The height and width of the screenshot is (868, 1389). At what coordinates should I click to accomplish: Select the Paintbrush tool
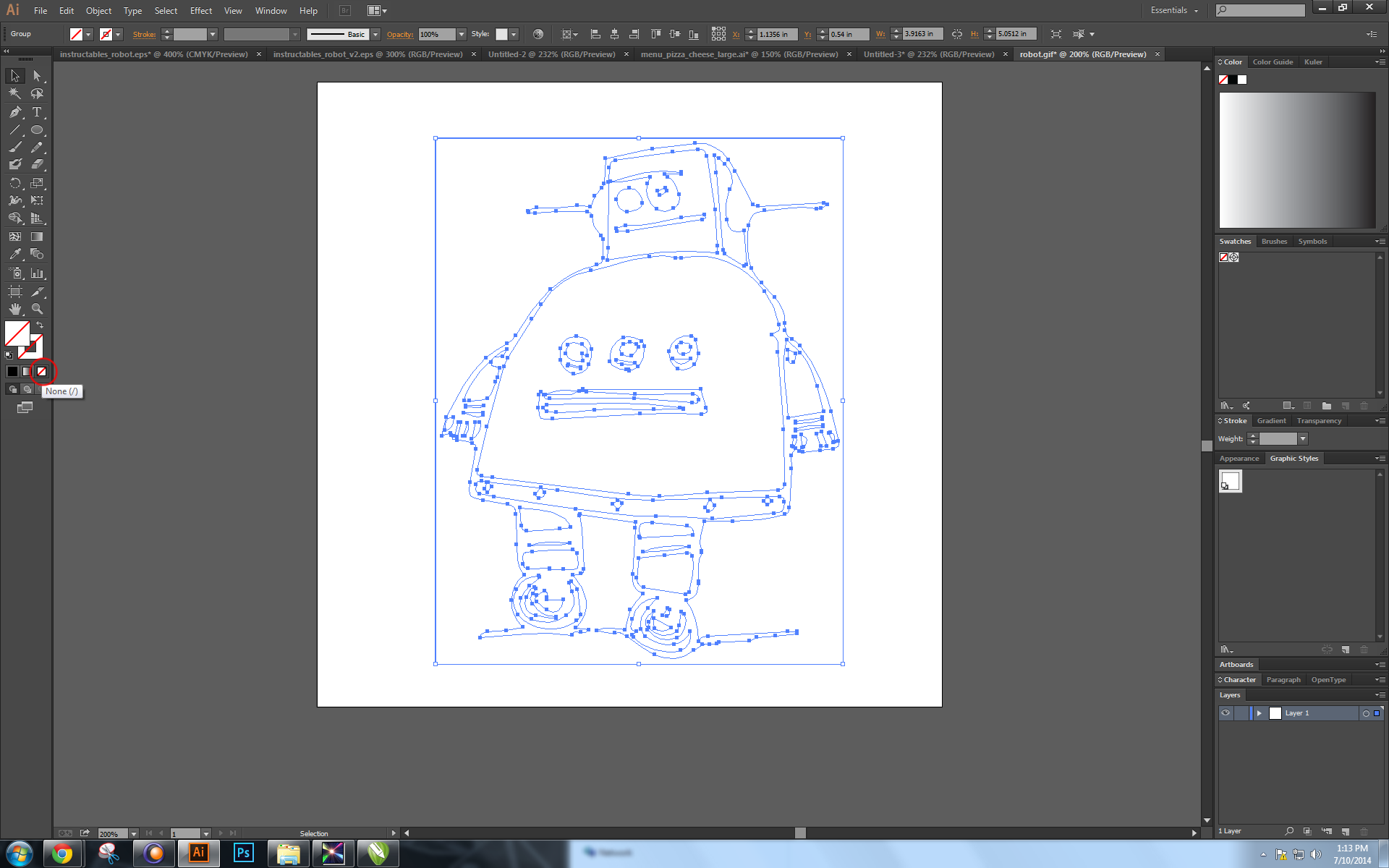tap(15, 147)
